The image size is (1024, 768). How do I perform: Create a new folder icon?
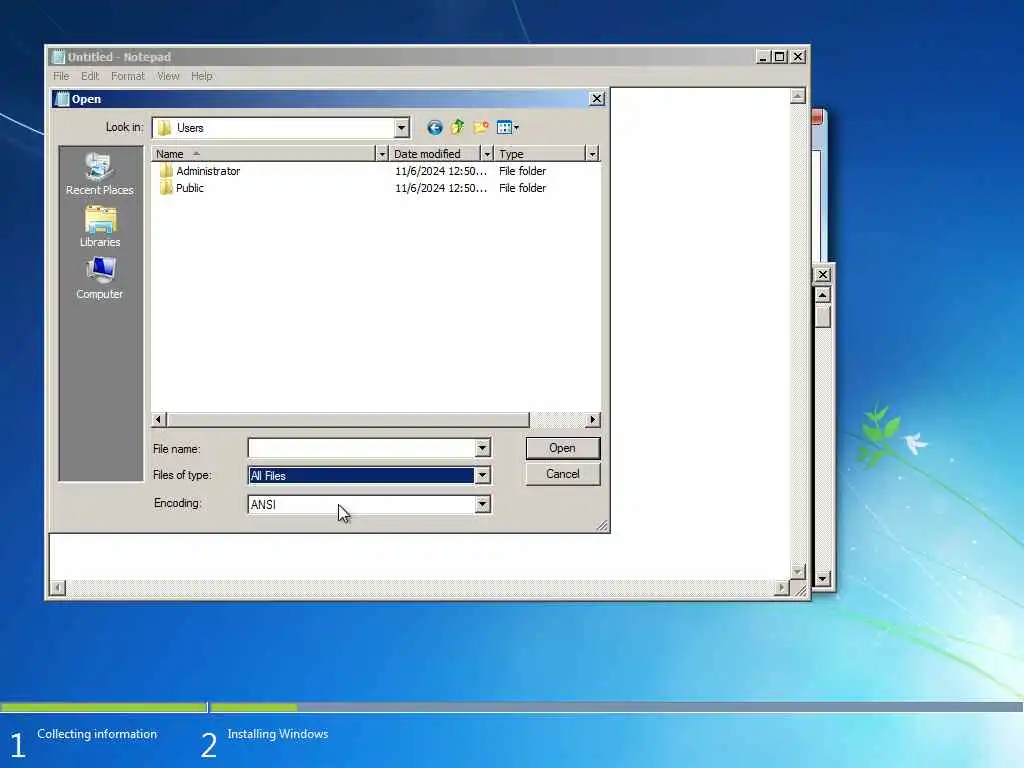point(481,127)
